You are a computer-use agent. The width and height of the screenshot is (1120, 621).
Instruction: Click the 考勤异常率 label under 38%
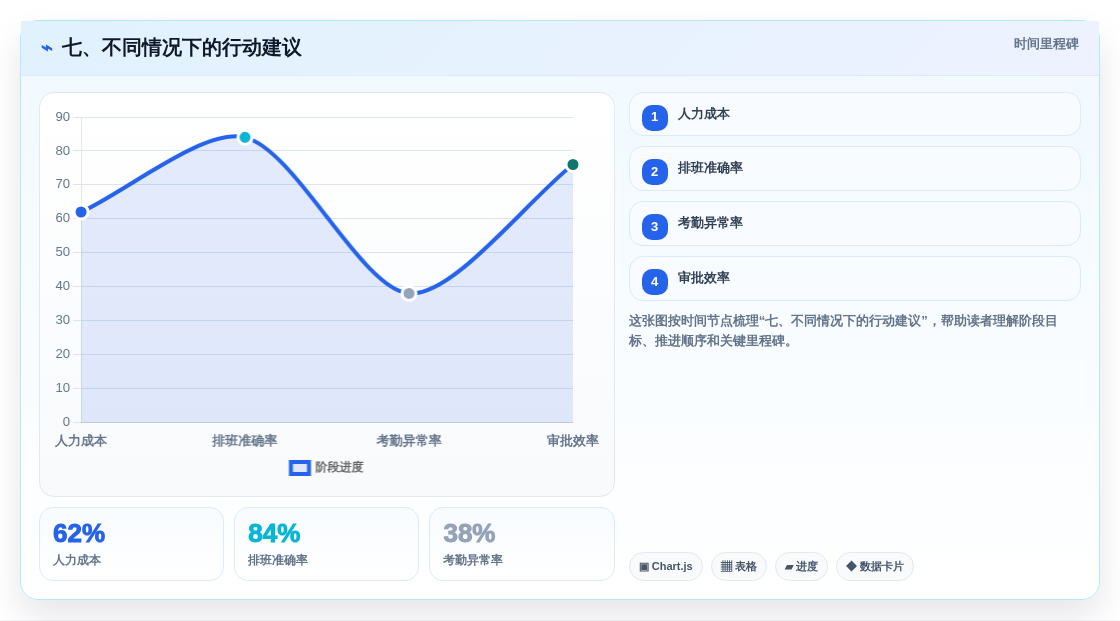(473, 560)
